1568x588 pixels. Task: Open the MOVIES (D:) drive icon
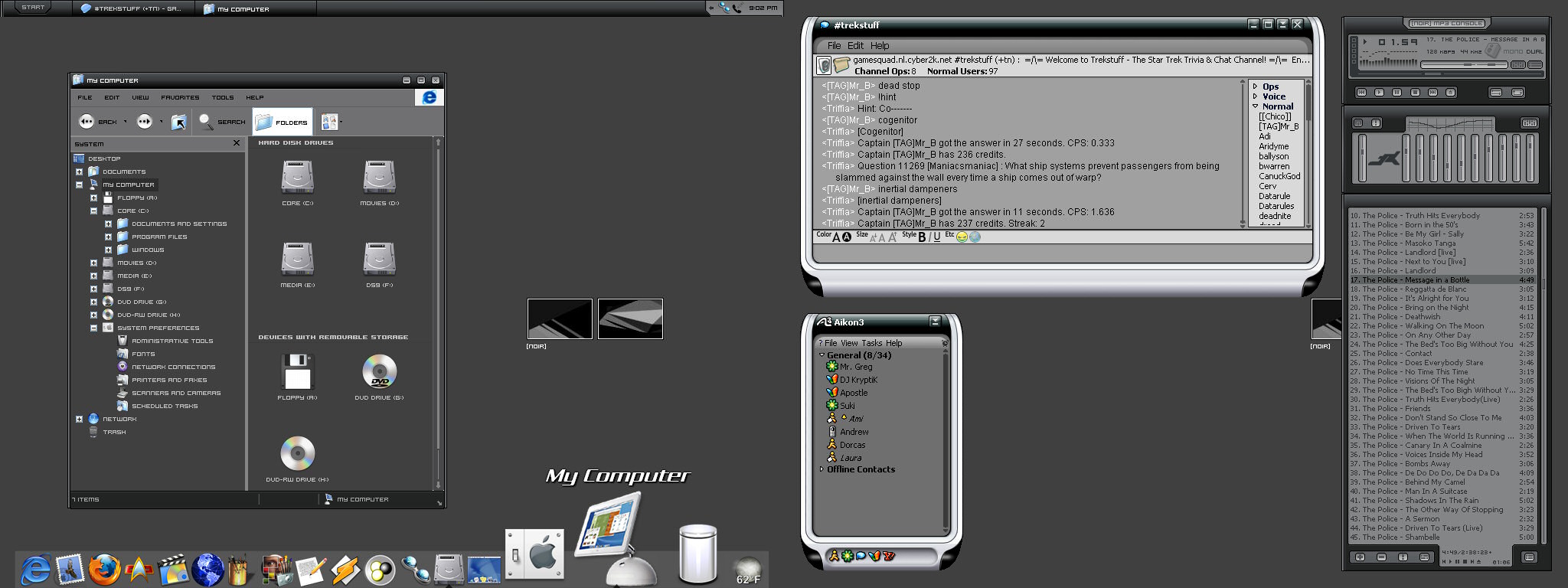[x=379, y=178]
